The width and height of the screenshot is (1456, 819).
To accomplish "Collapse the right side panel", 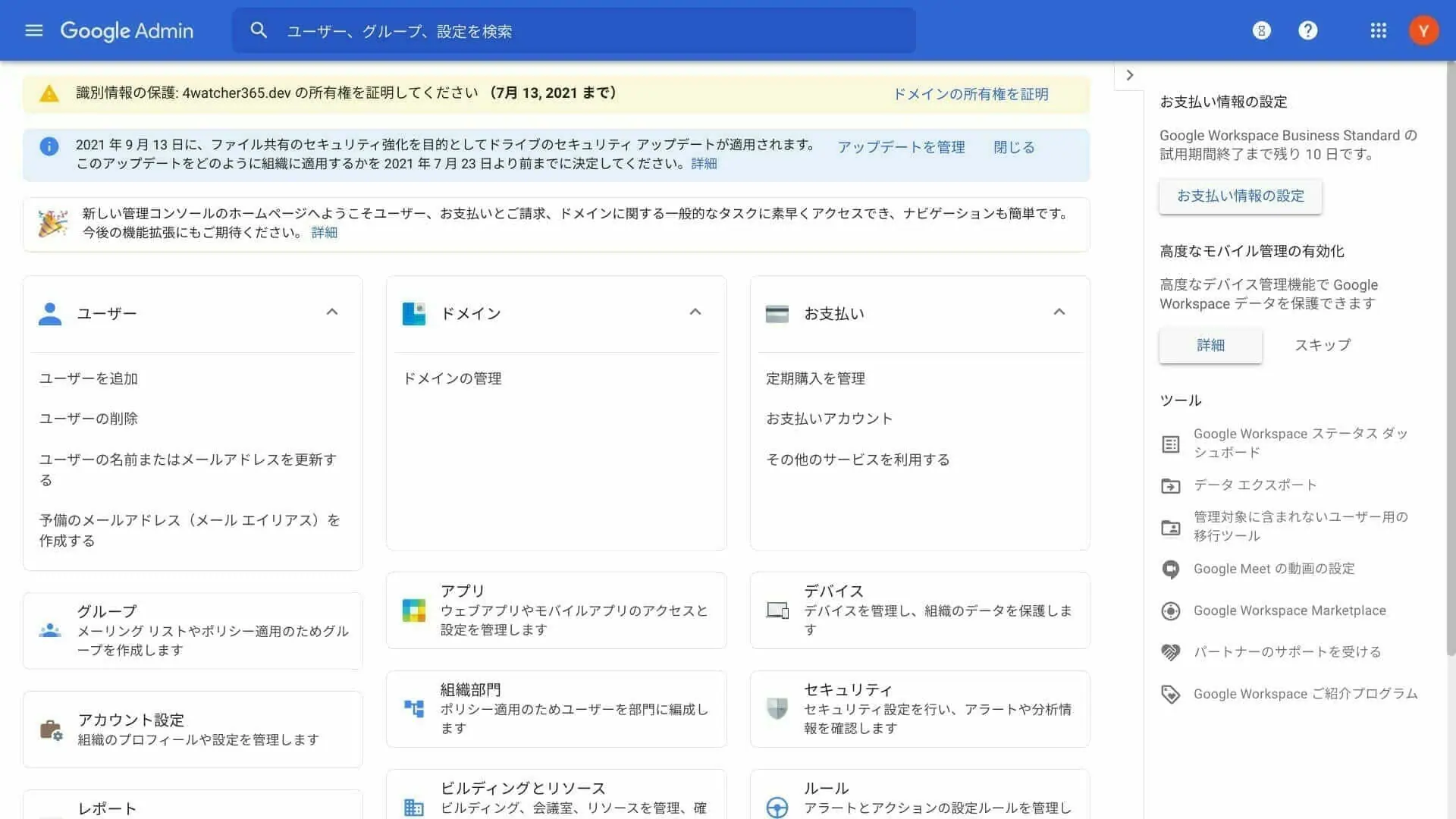I will pos(1130,75).
